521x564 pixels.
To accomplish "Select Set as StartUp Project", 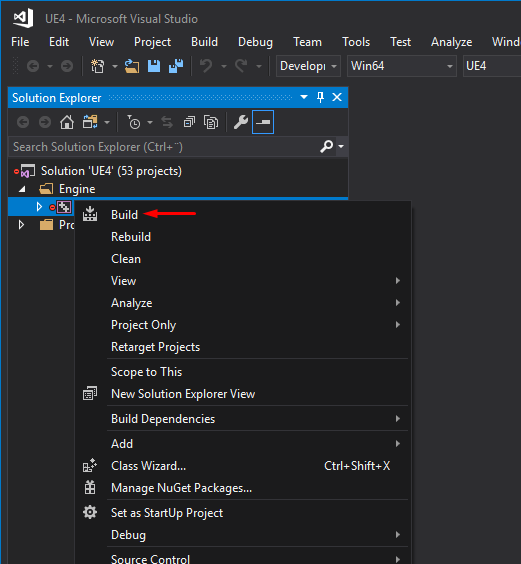I will [x=167, y=513].
